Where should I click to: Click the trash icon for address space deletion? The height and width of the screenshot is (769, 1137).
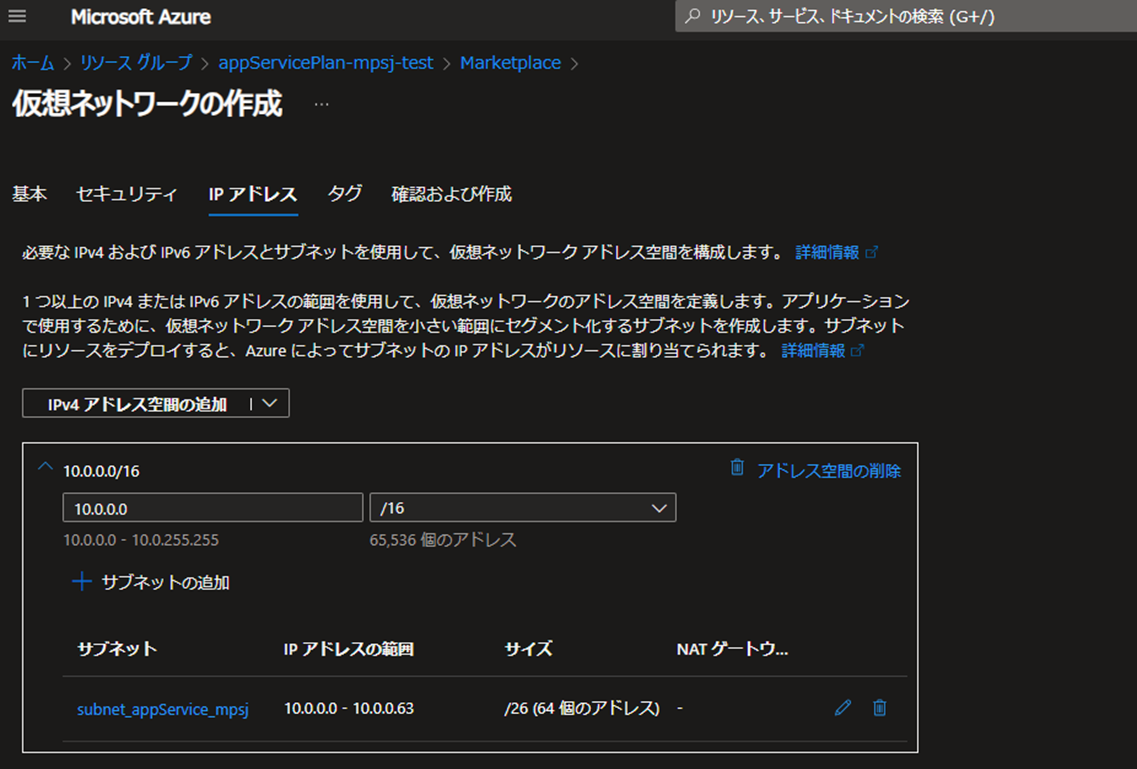737,467
